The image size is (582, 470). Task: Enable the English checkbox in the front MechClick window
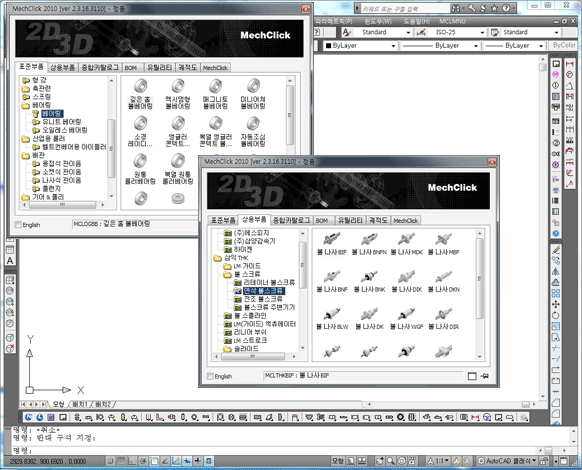(210, 376)
